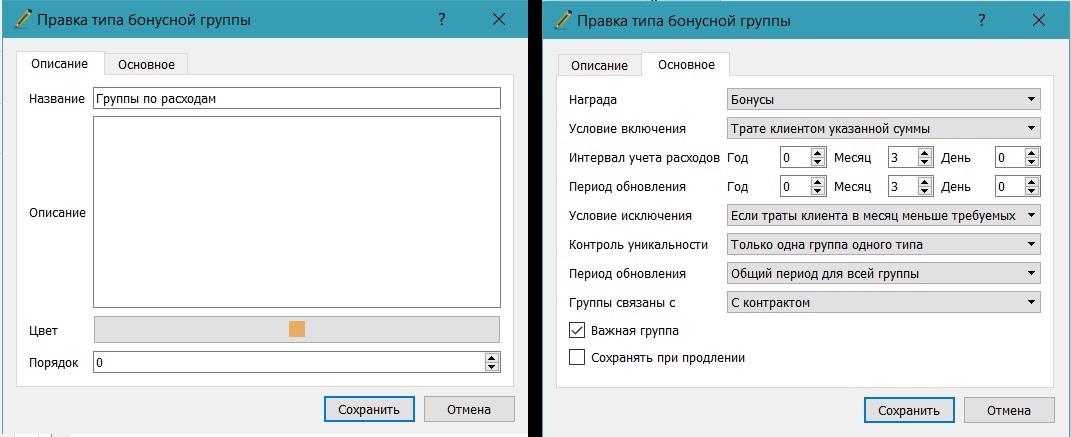1071x437 pixels.
Task: Click Отмена in left dialog
Action: coord(469,410)
